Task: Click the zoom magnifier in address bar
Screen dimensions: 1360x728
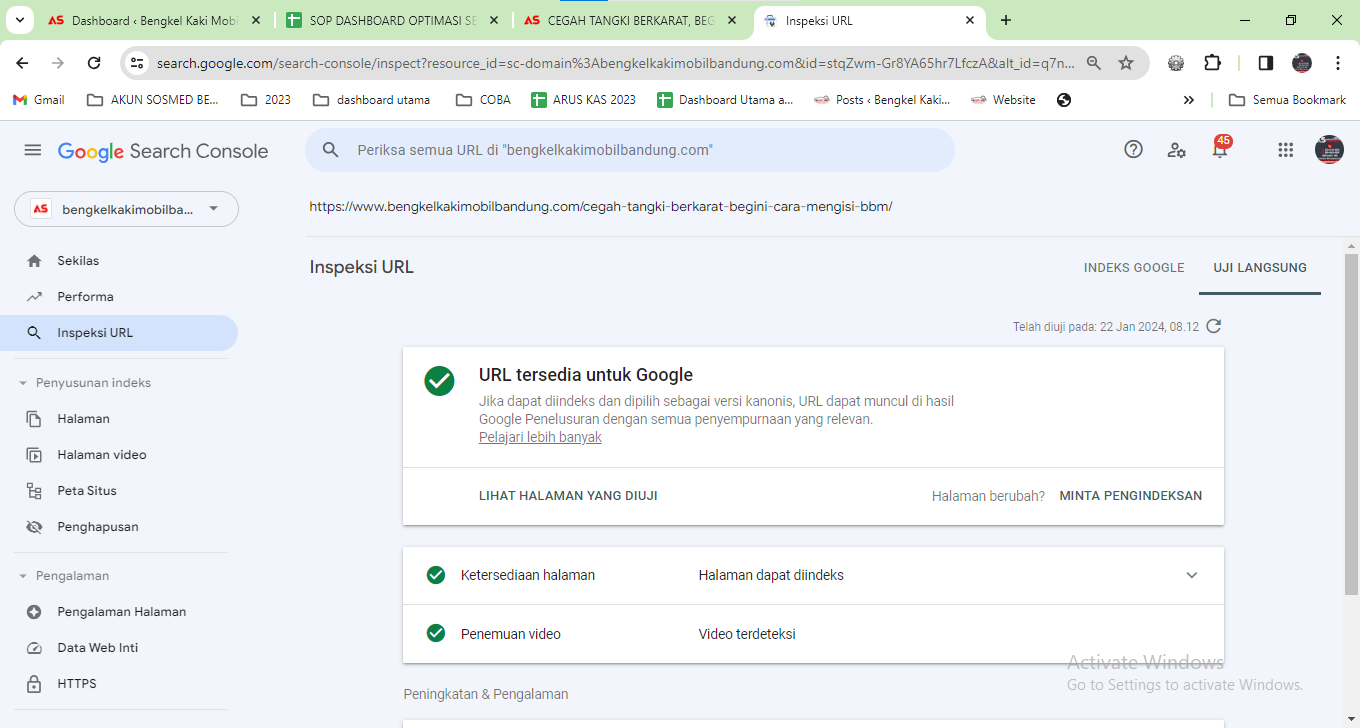Action: [1094, 63]
